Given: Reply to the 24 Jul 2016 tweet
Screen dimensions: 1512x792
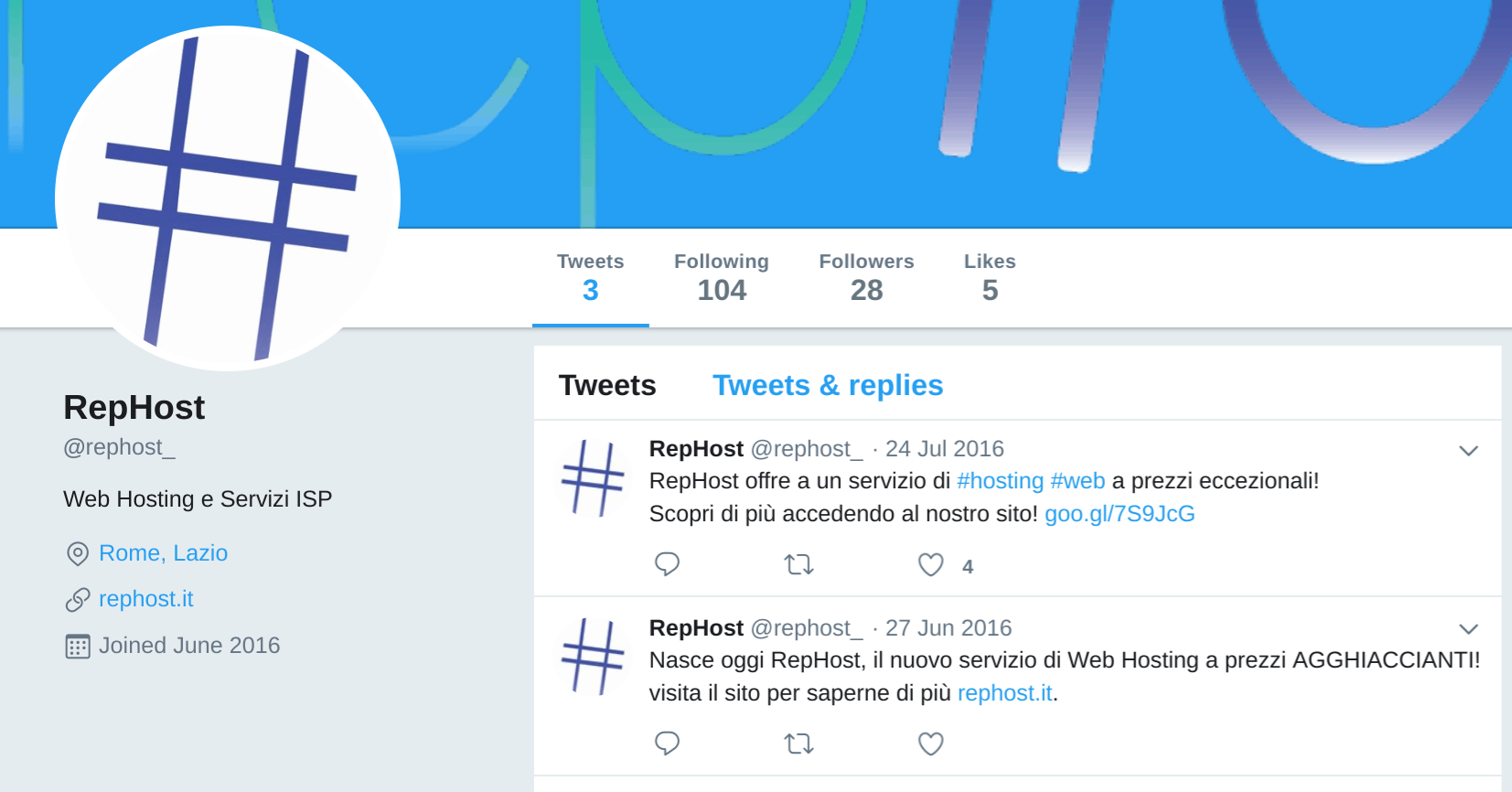Looking at the screenshot, I should 667,564.
